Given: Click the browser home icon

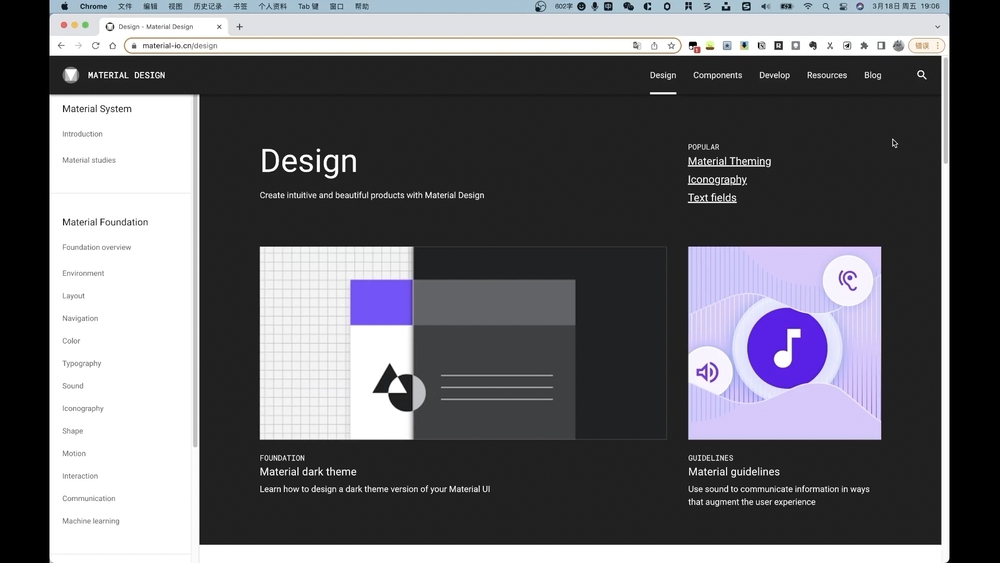Looking at the screenshot, I should pyautogui.click(x=113, y=45).
